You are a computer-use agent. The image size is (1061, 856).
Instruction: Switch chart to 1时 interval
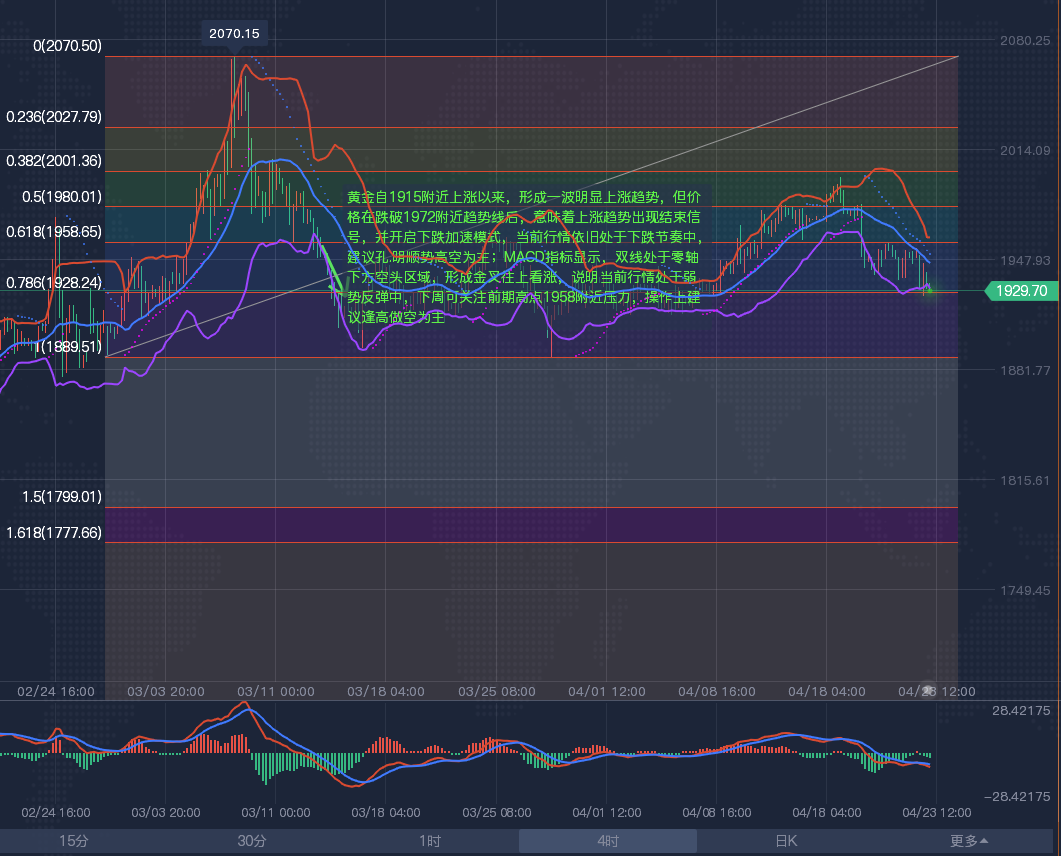click(430, 841)
